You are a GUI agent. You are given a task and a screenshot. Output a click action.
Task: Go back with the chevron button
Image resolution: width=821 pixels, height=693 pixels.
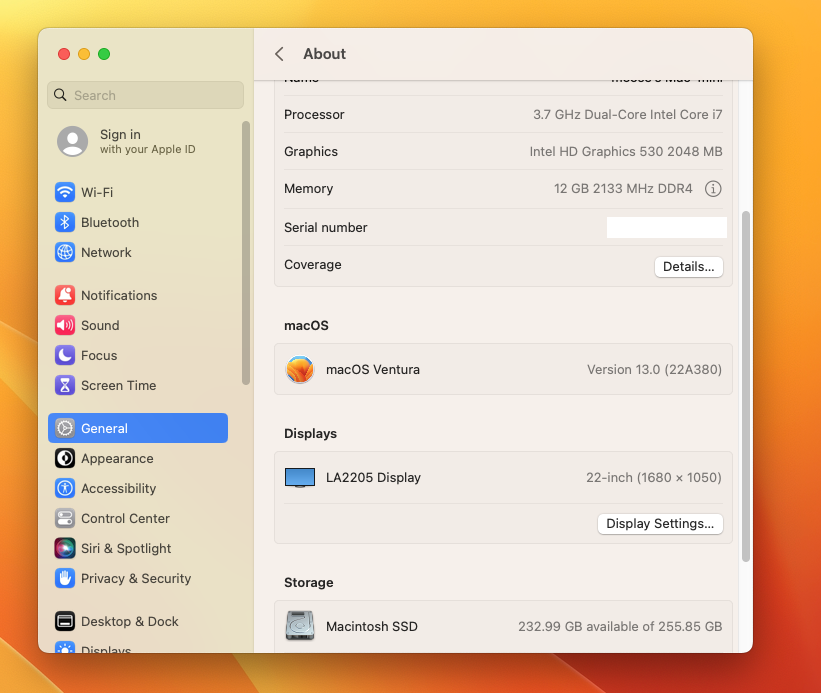pos(280,54)
